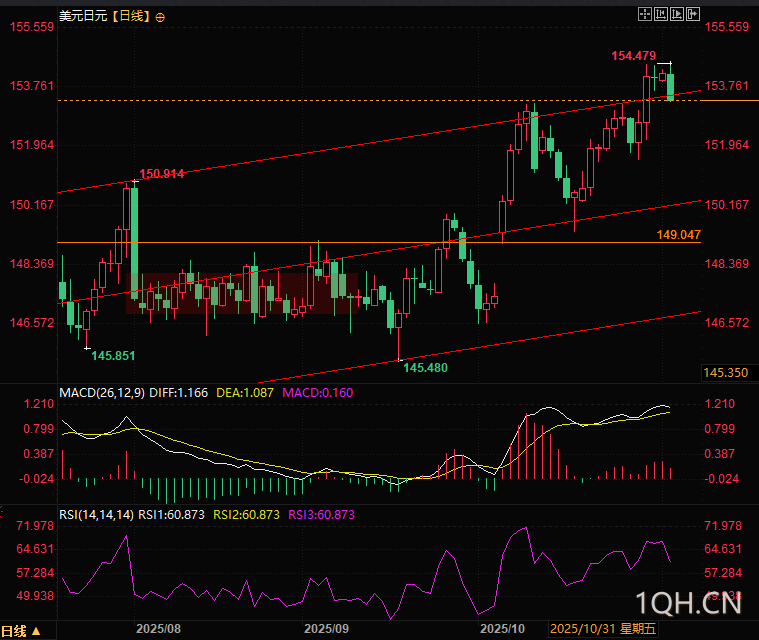
Task: Toggle the crosshair cursor icon
Action: (x=645, y=15)
